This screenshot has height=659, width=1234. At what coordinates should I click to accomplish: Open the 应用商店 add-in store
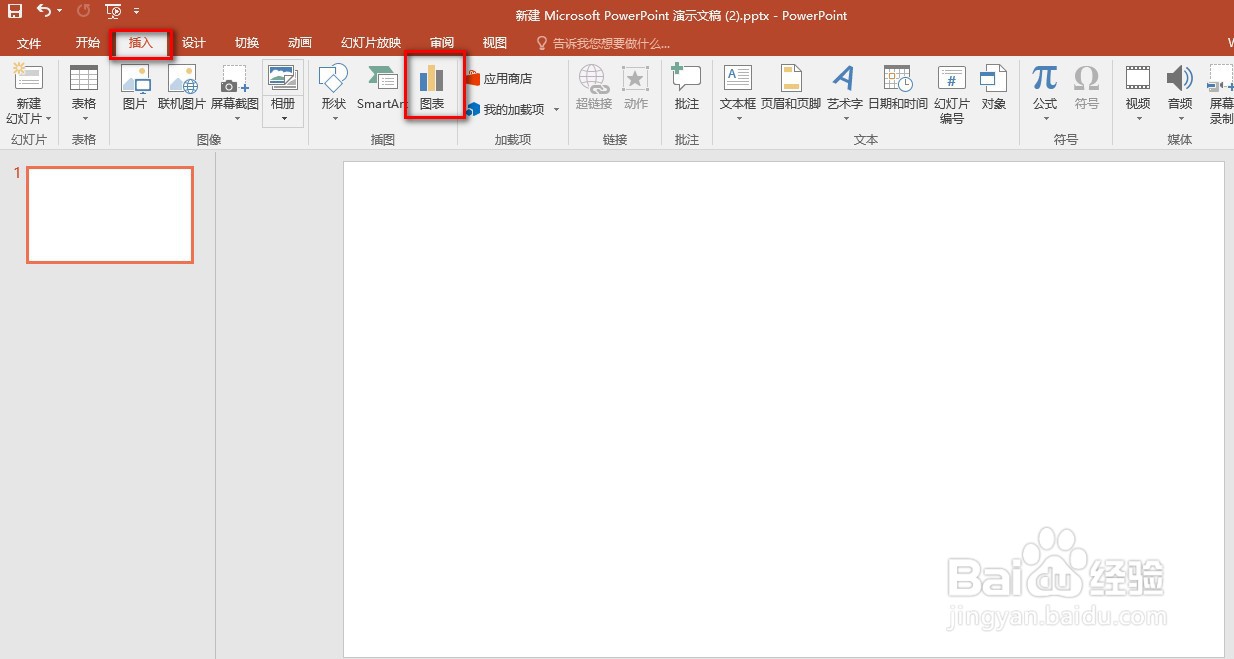click(499, 79)
